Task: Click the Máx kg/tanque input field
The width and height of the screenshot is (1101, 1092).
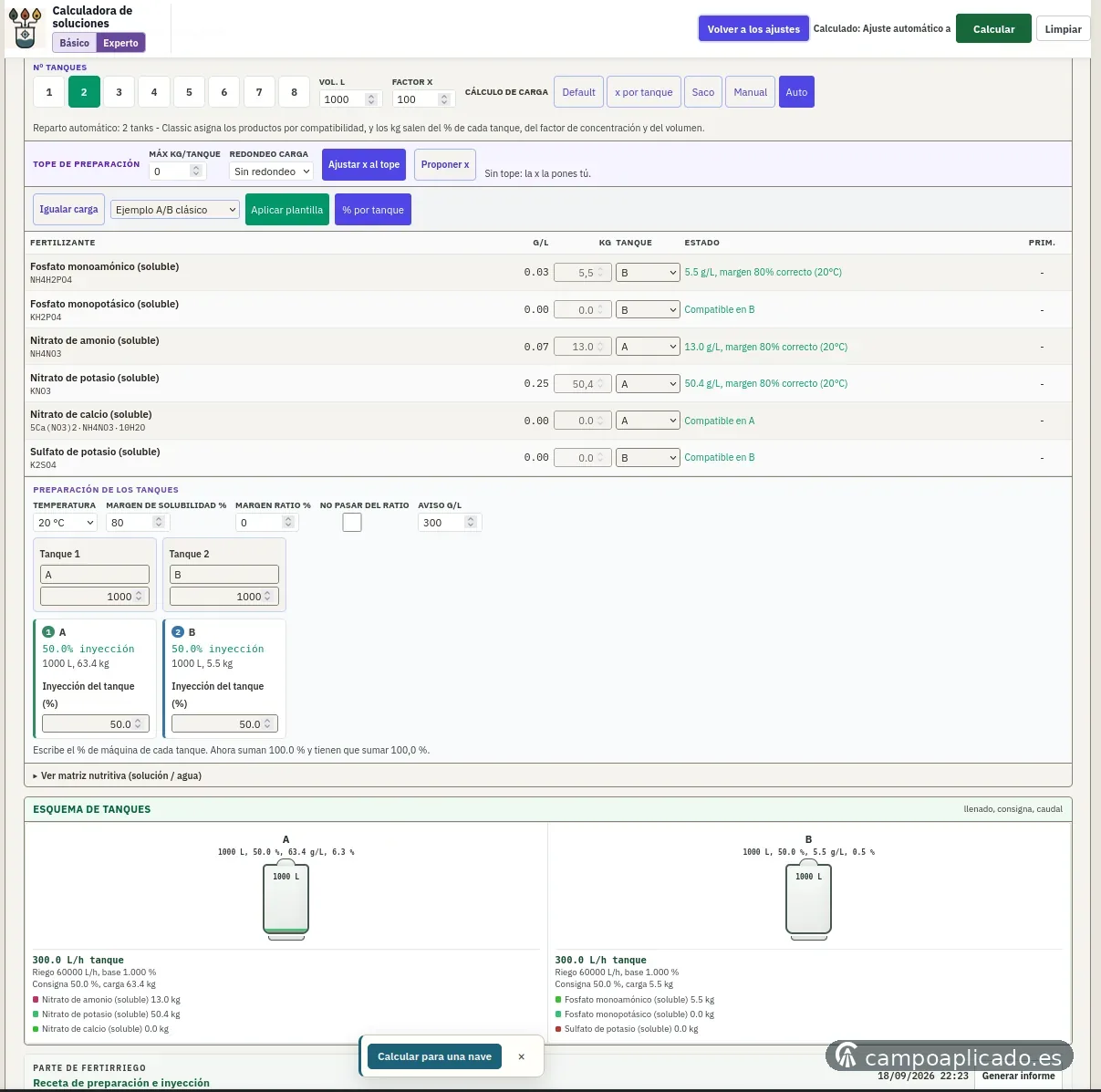Action: pyautogui.click(x=177, y=172)
